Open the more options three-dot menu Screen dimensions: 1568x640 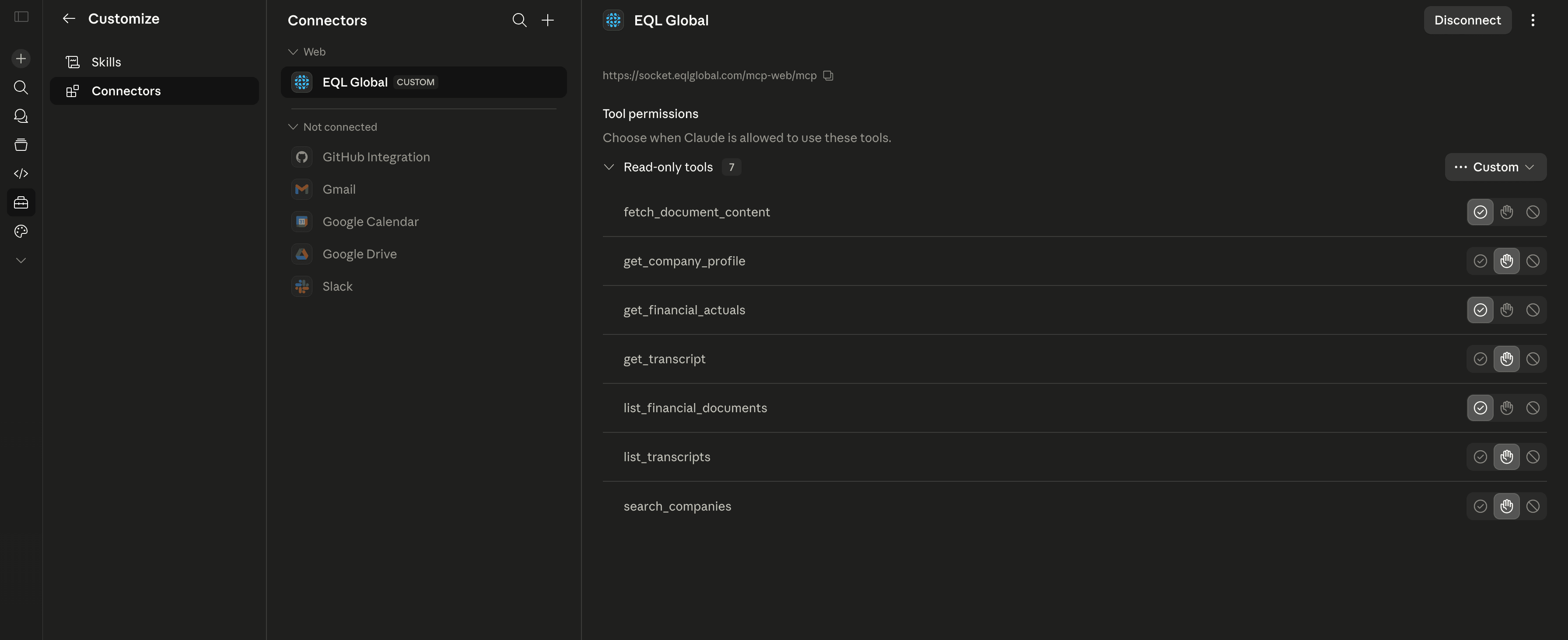1533,20
